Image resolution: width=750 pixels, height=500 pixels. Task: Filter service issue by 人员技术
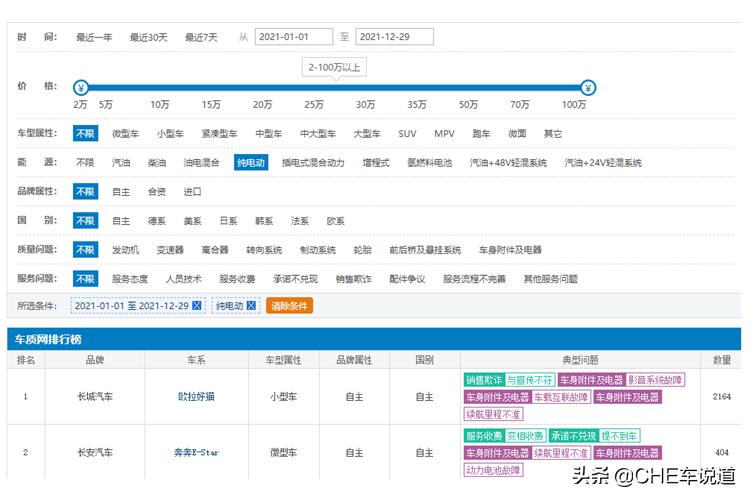(x=184, y=279)
